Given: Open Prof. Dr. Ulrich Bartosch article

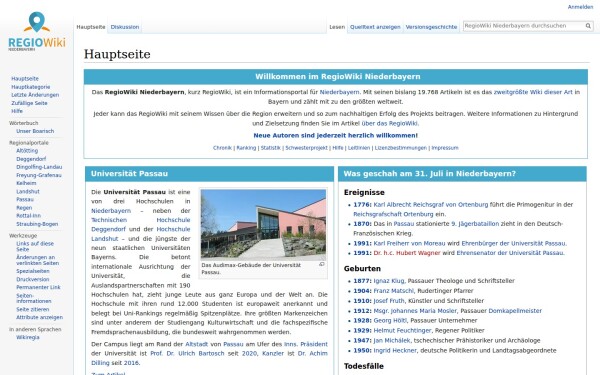Looking at the screenshot, I should pos(187,353).
